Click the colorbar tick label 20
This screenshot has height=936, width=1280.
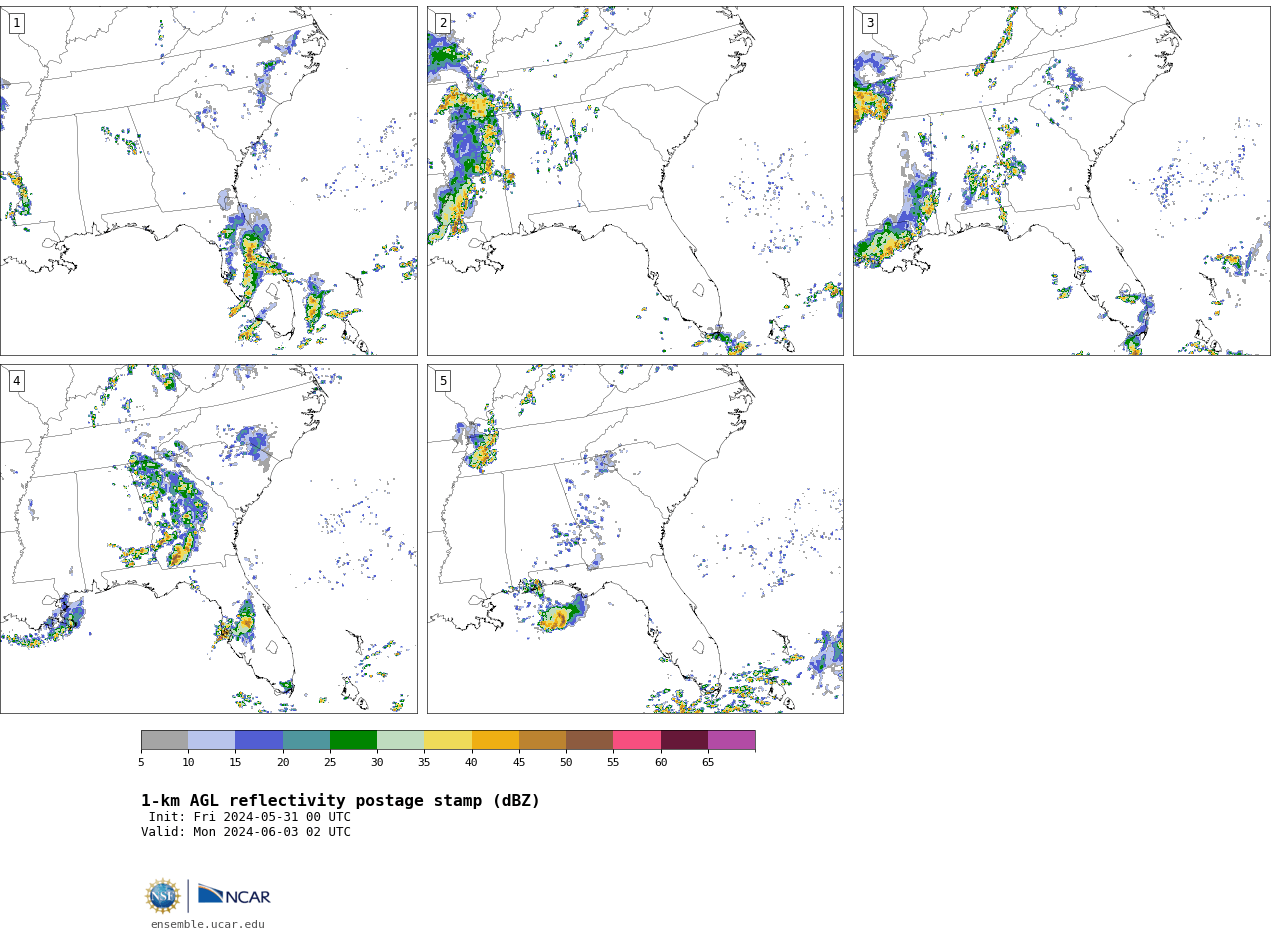[283, 762]
